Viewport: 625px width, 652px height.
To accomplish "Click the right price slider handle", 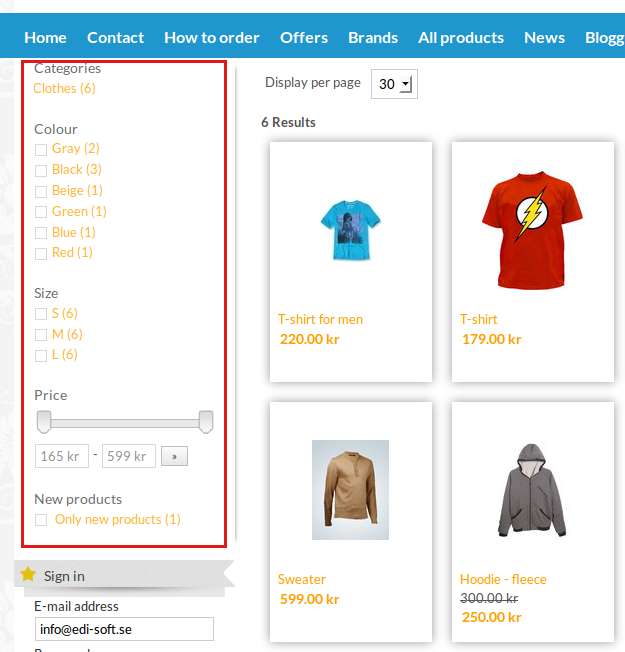I will tap(206, 422).
